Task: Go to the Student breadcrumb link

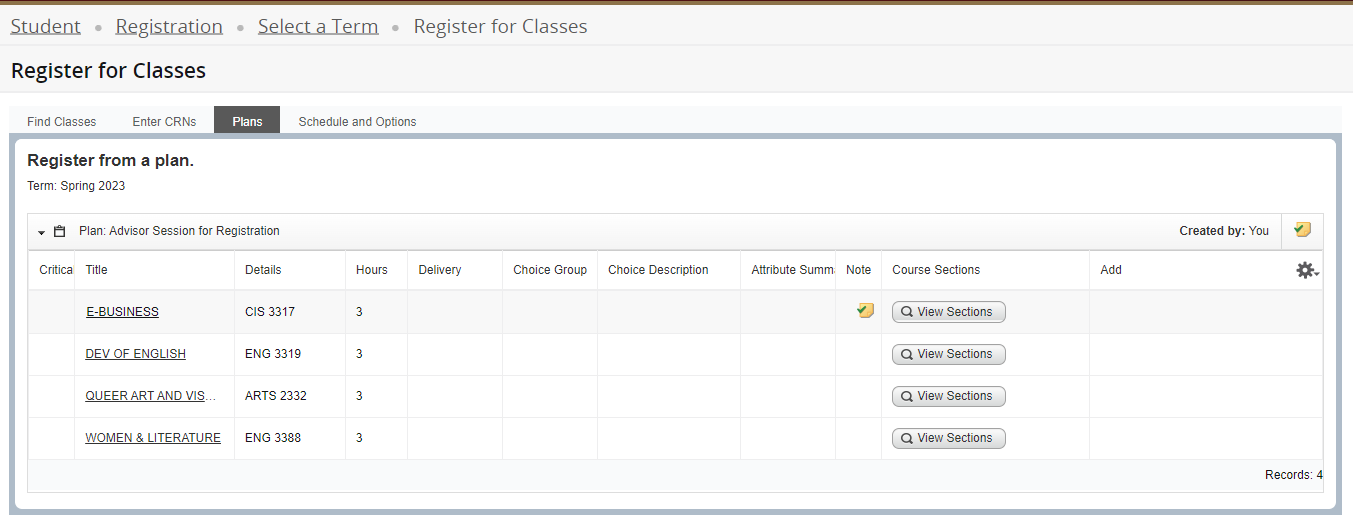Action: 45,27
